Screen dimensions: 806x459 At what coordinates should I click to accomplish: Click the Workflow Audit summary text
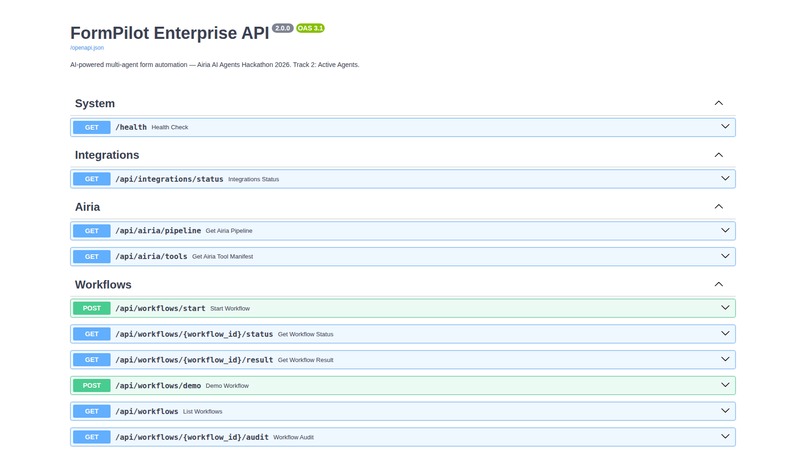(294, 437)
